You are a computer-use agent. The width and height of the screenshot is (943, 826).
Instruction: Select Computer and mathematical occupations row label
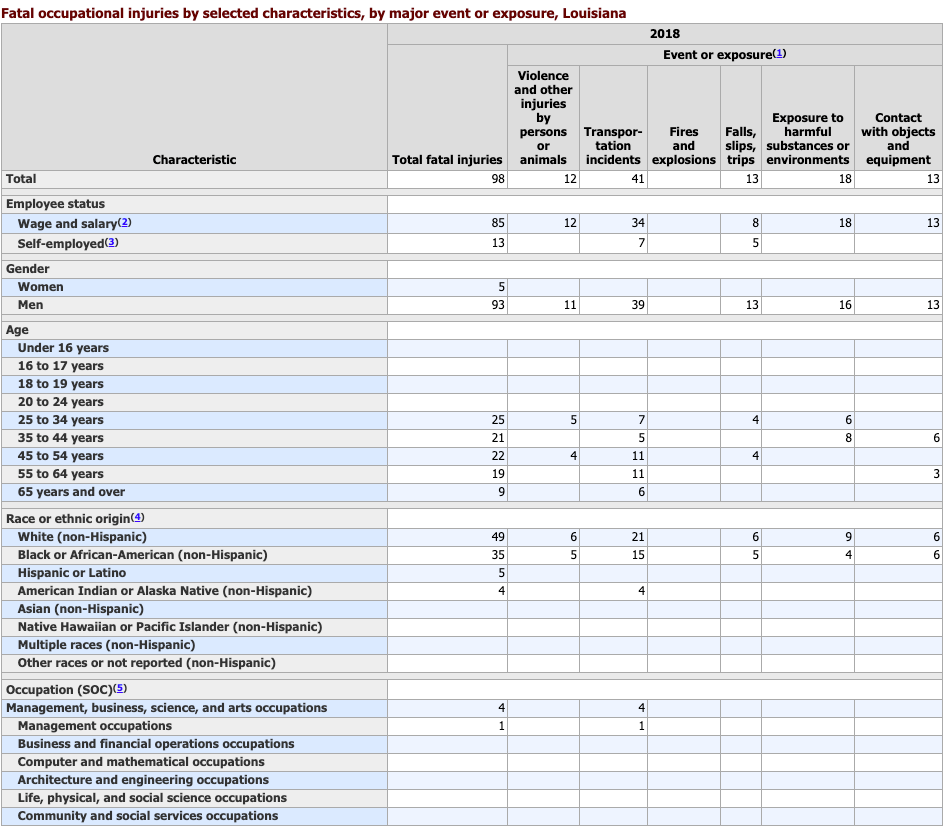[x=141, y=762]
